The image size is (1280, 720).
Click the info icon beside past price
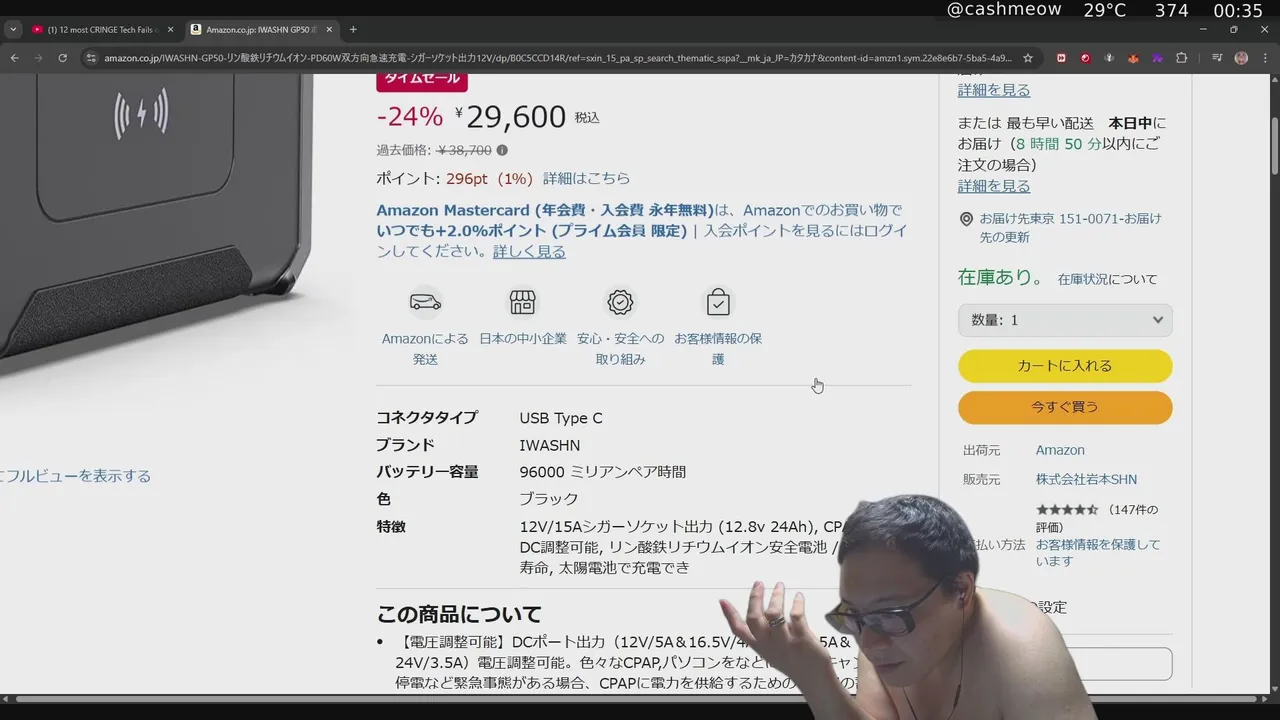[502, 150]
